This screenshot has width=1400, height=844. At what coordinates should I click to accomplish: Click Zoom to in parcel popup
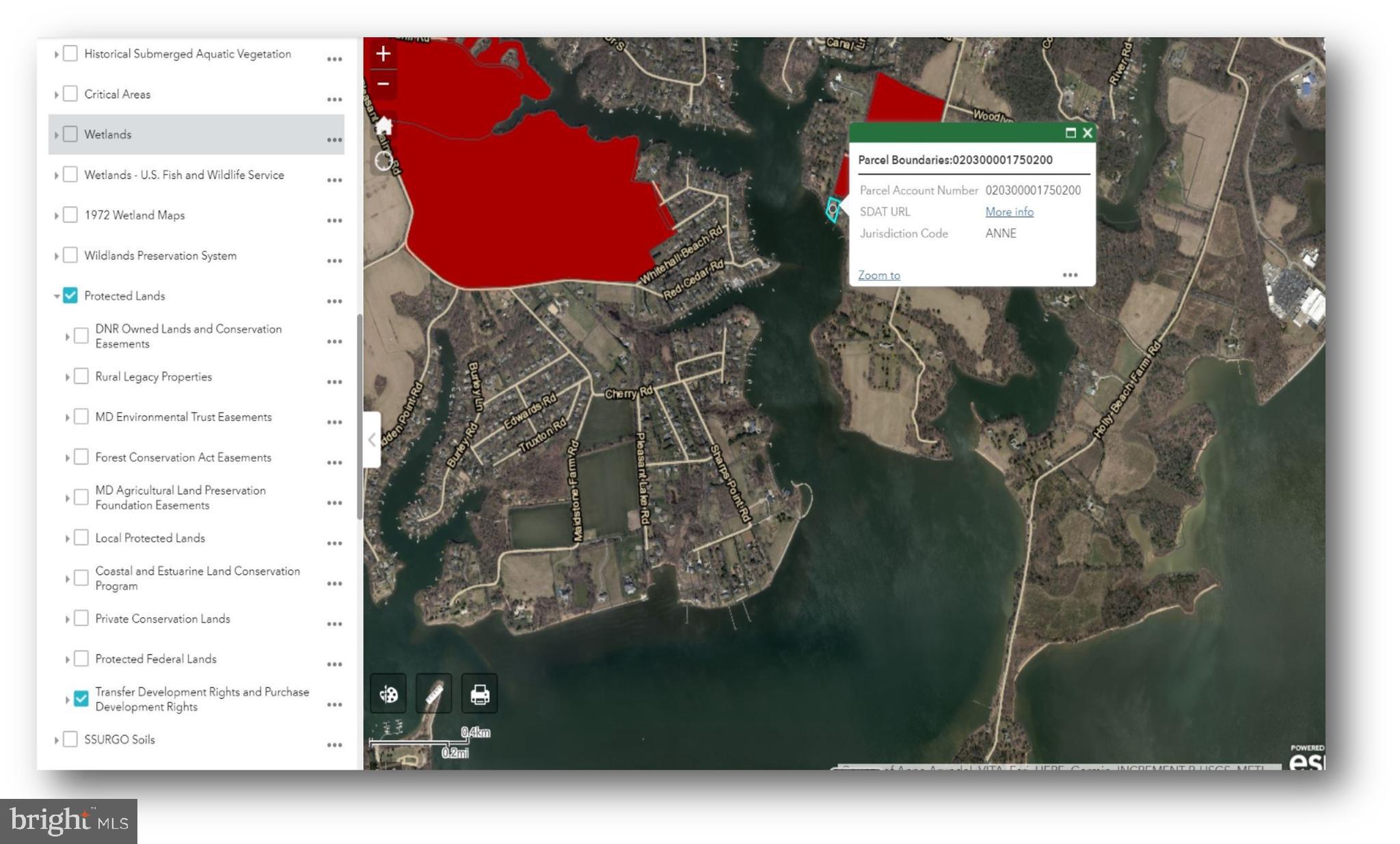[879, 275]
